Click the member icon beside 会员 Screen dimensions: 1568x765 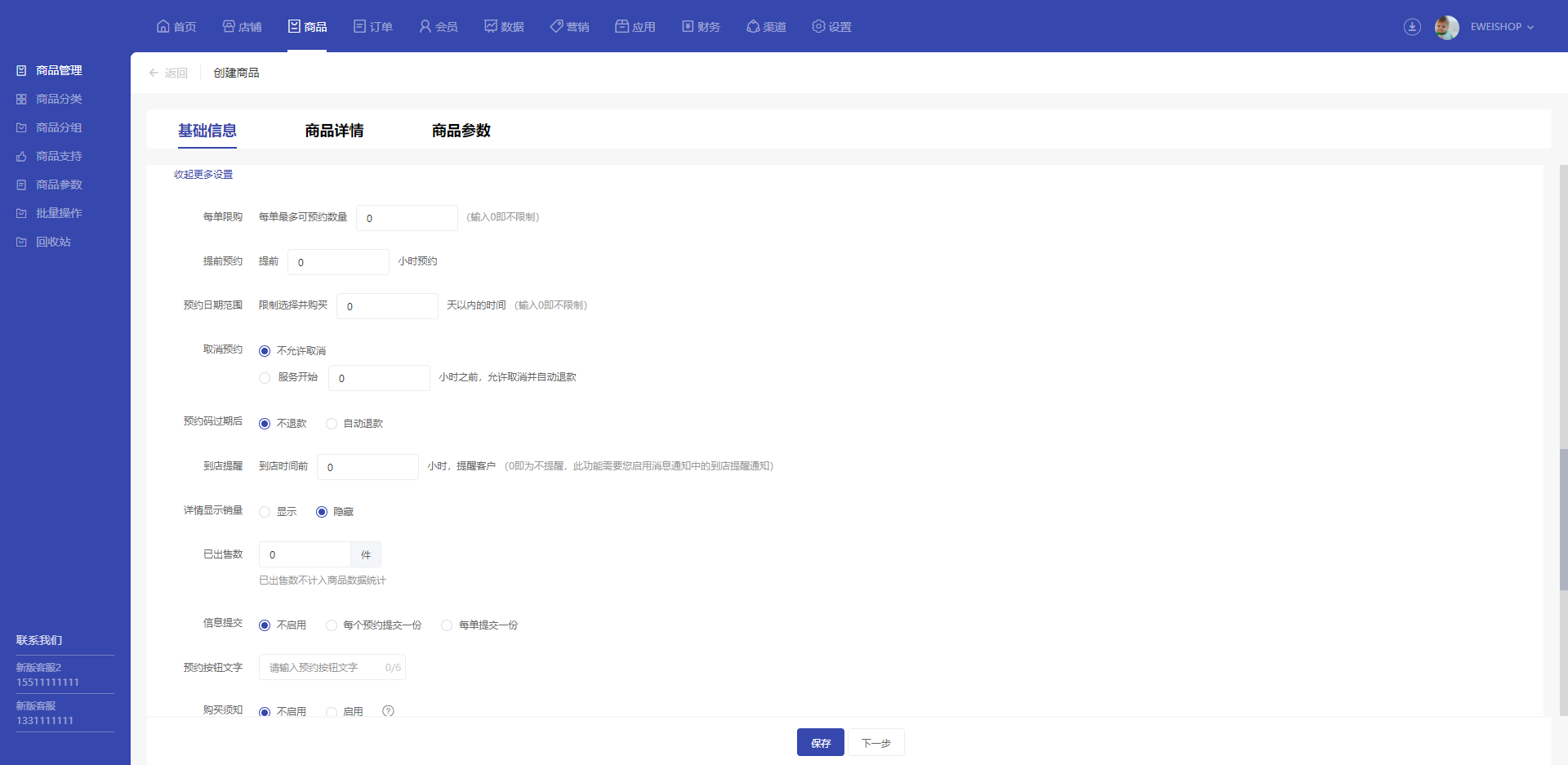coord(425,26)
